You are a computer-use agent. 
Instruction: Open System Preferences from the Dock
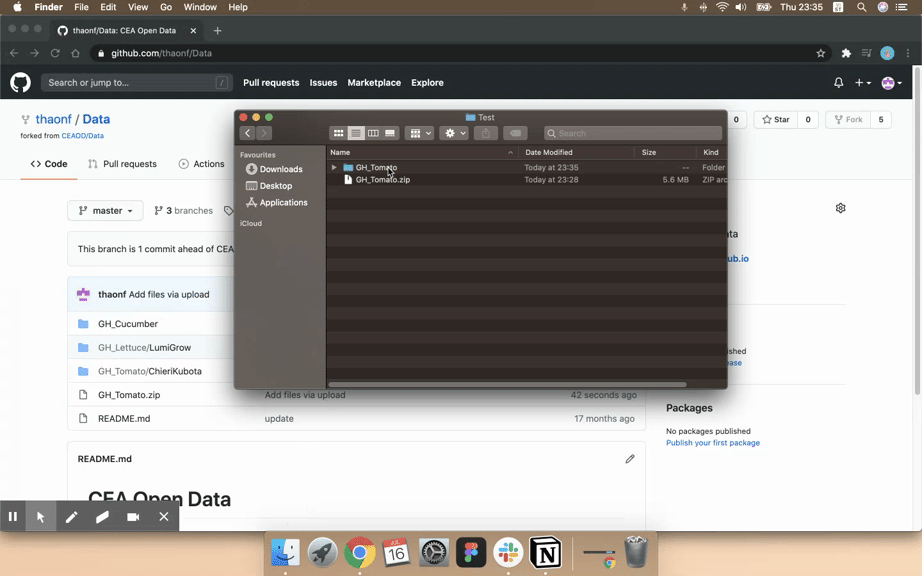434,552
